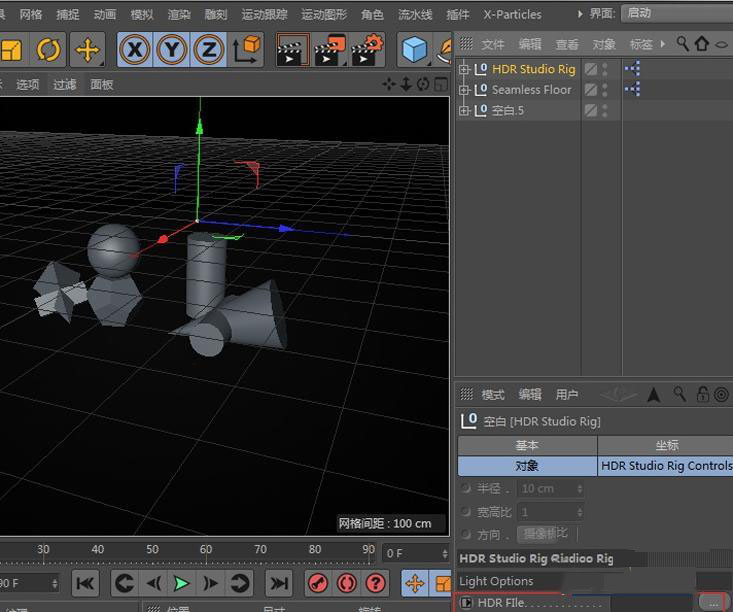Image resolution: width=733 pixels, height=612 pixels.
Task: Switch to the 对象 tab
Action: (x=527, y=466)
